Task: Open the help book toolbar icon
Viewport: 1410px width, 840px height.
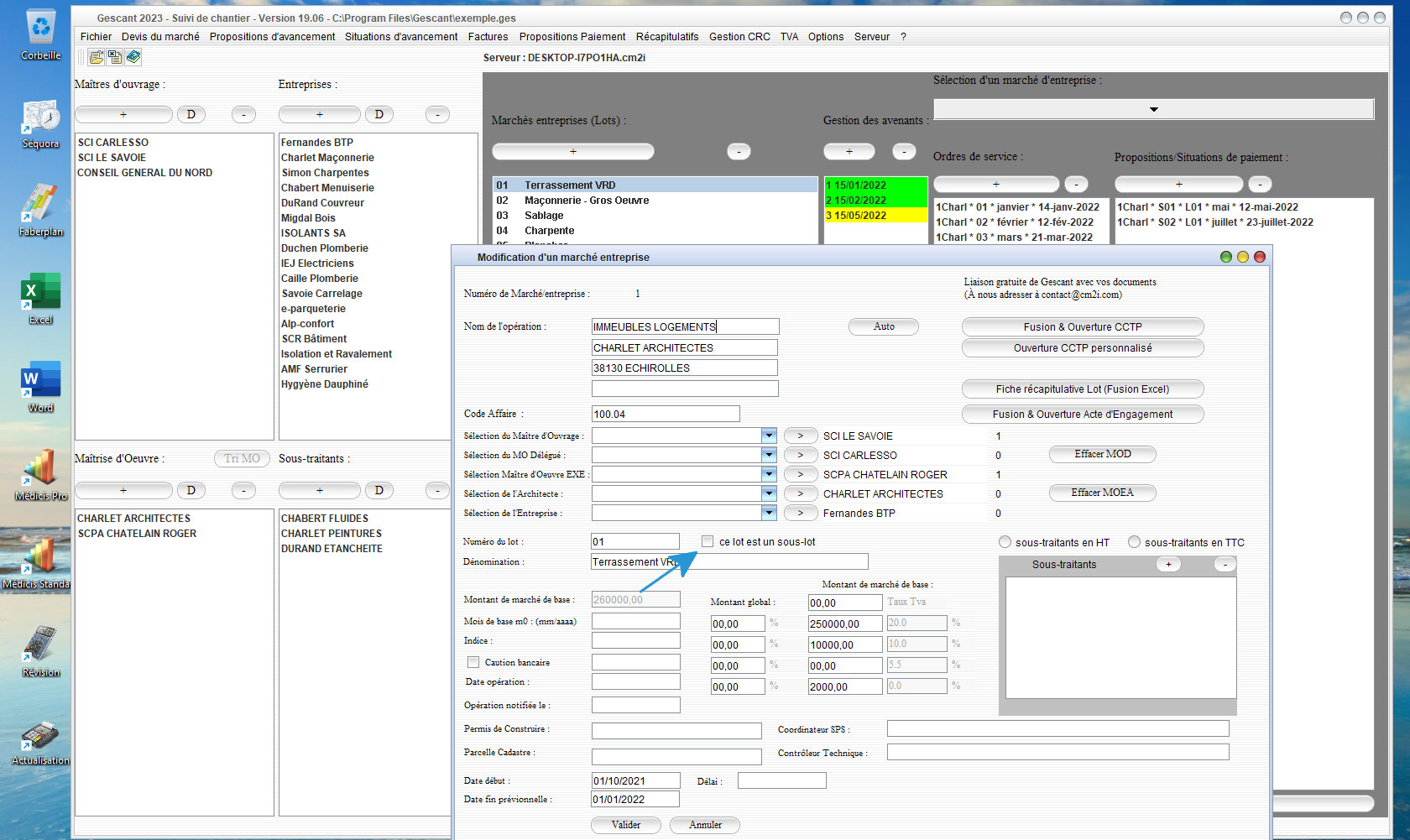Action: [133, 57]
